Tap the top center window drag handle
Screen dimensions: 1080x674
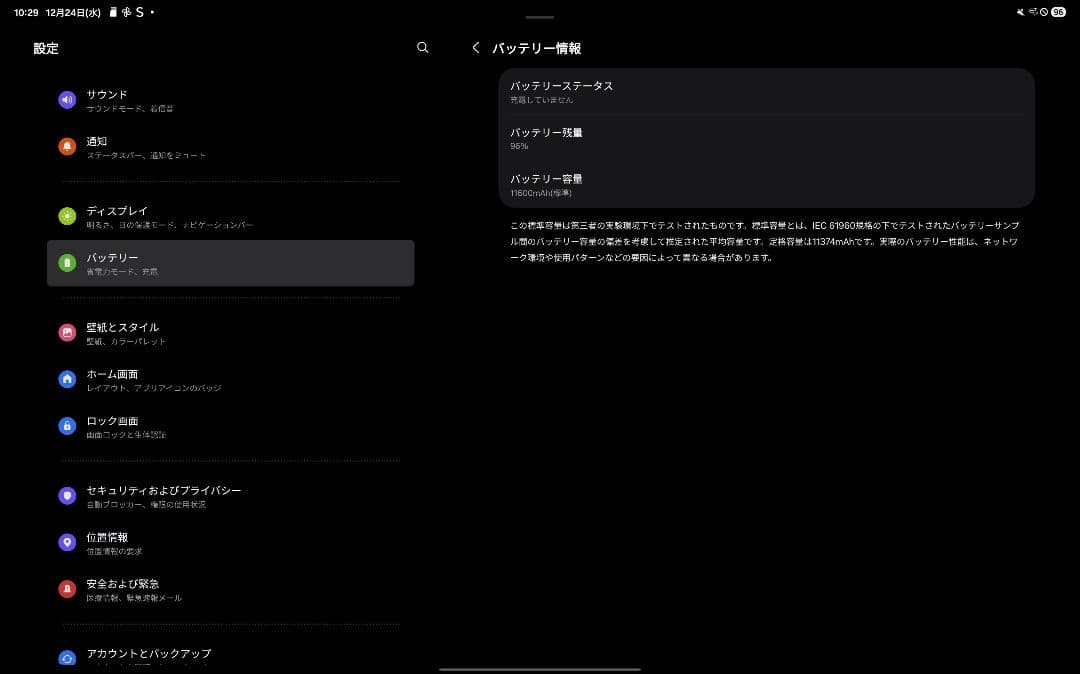click(x=540, y=17)
